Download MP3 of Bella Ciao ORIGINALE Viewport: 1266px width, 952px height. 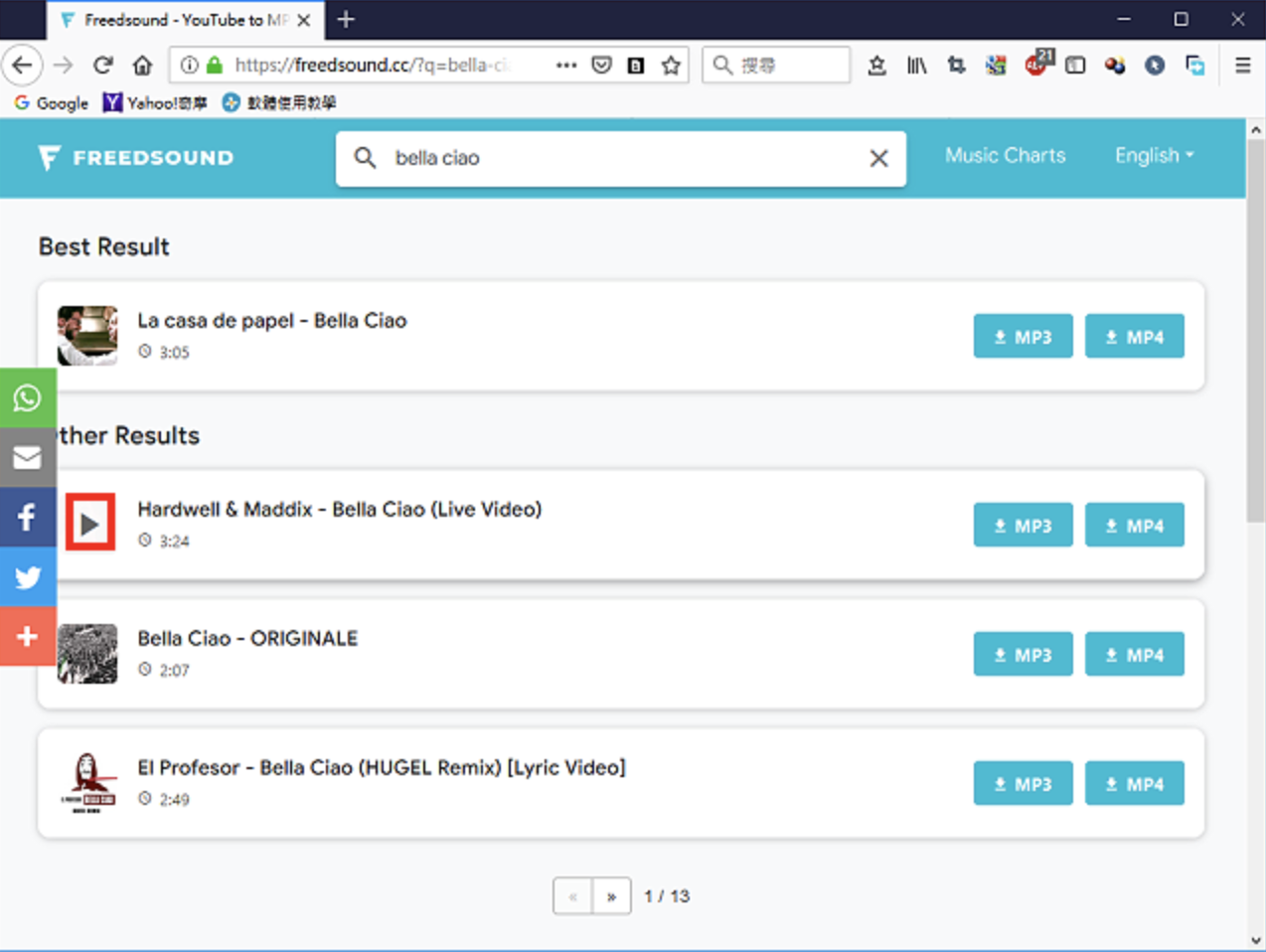point(1023,655)
